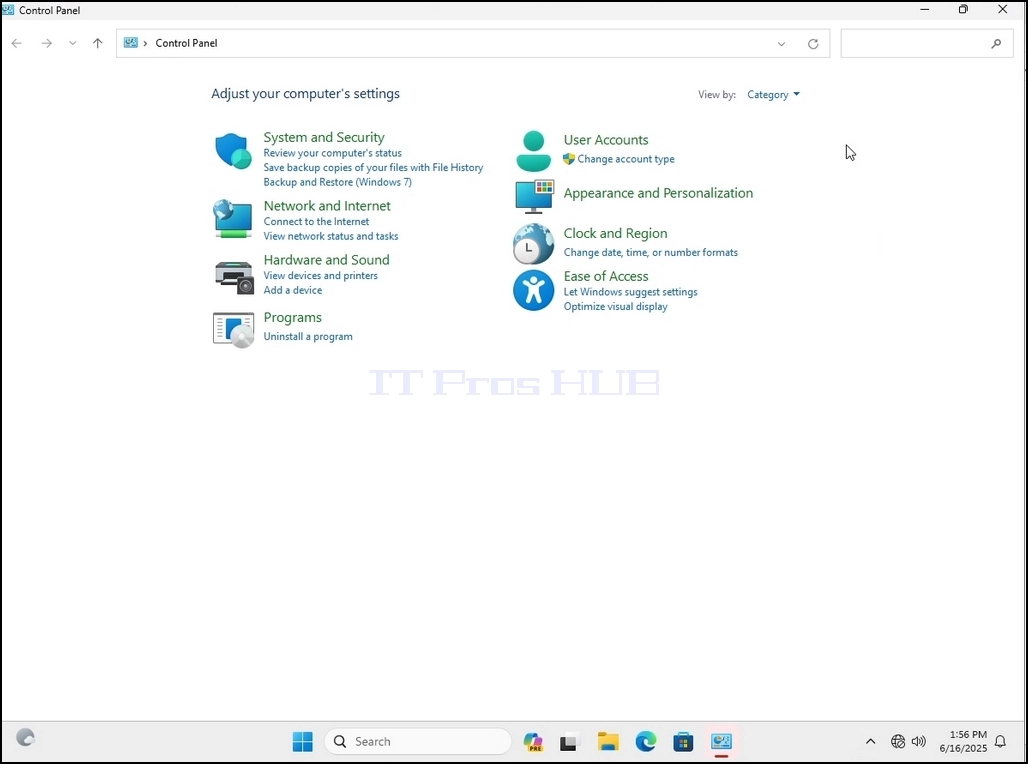Expand the View by Category dropdown

click(x=774, y=94)
